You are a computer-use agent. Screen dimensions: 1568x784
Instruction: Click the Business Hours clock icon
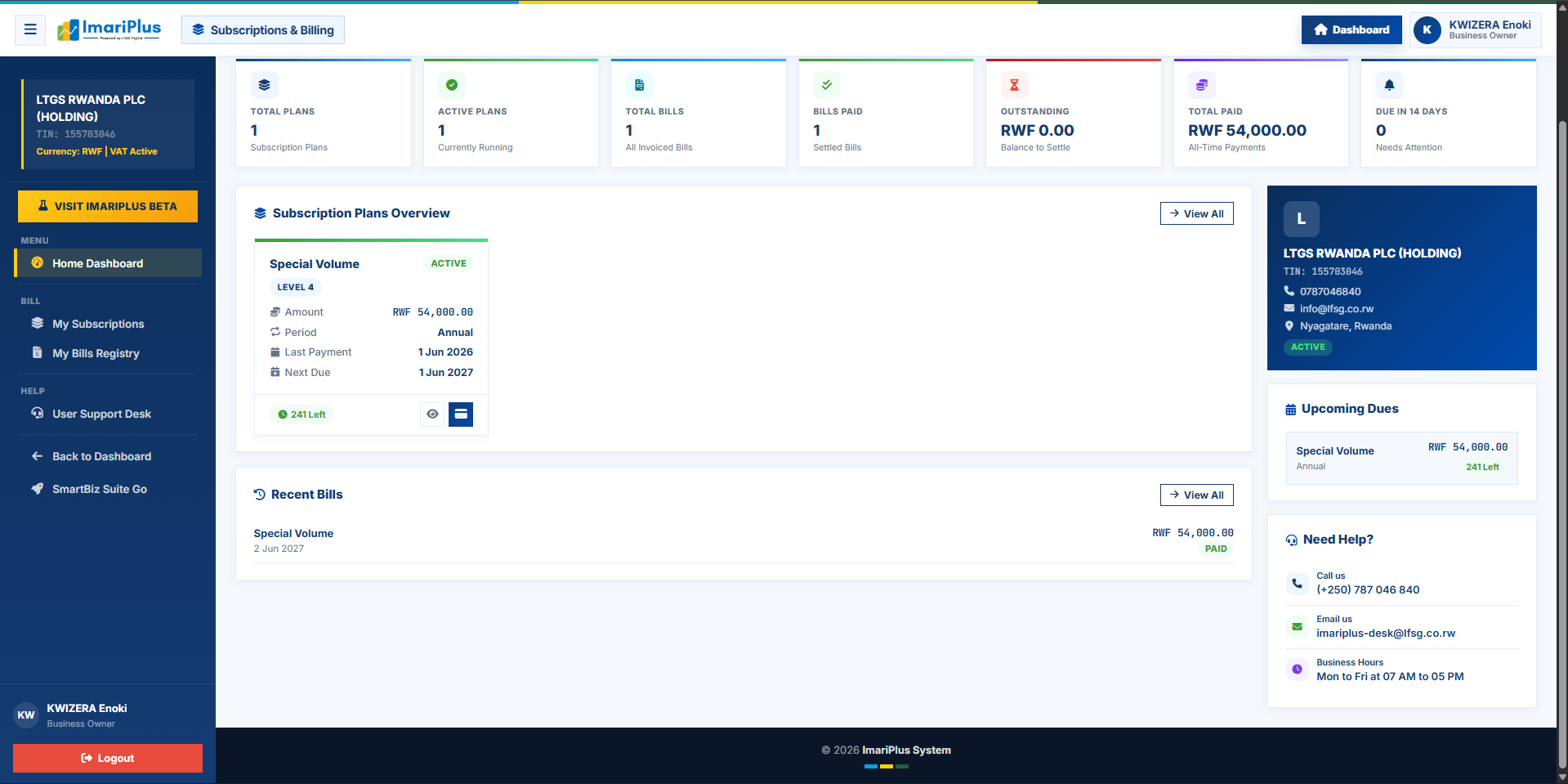1297,670
